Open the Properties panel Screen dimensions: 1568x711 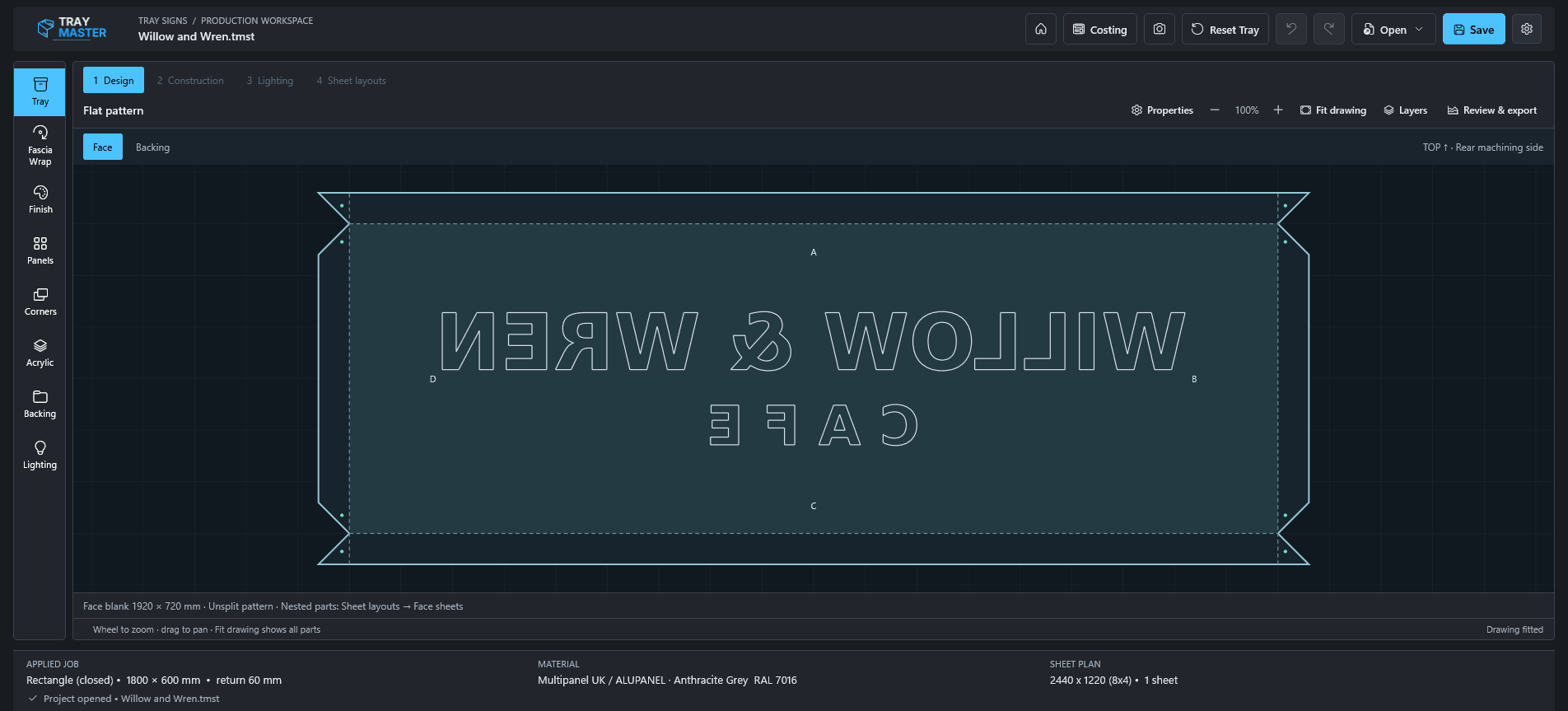tap(1162, 110)
